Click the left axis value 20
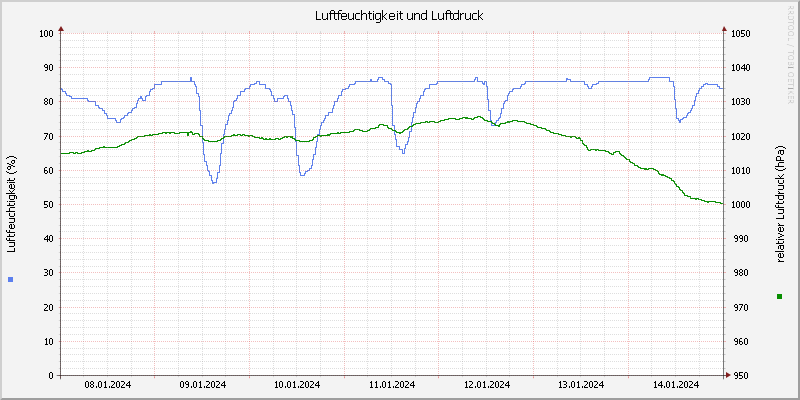Screen dimensions: 800x400 click(48, 308)
